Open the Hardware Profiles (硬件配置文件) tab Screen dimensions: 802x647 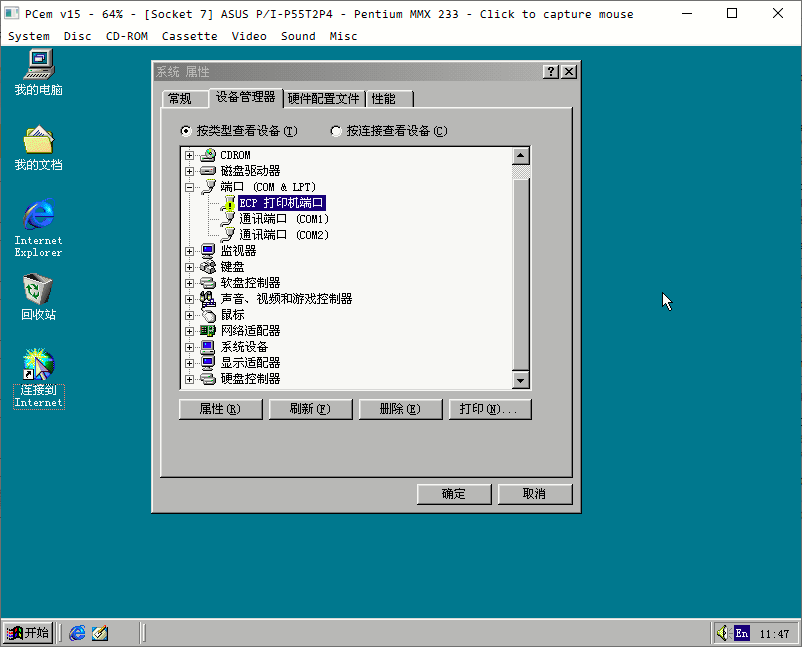pyautogui.click(x=324, y=99)
